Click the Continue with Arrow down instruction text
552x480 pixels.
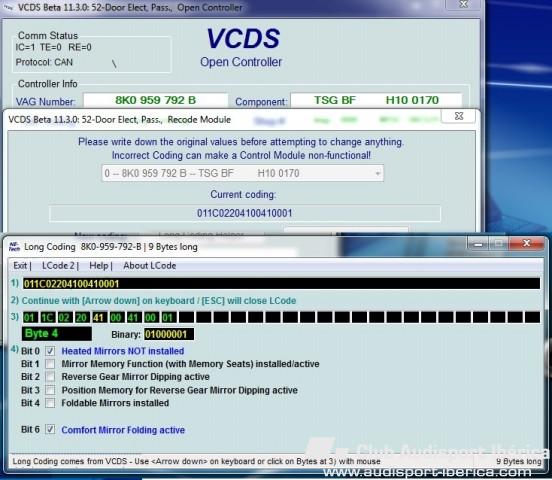(159, 301)
